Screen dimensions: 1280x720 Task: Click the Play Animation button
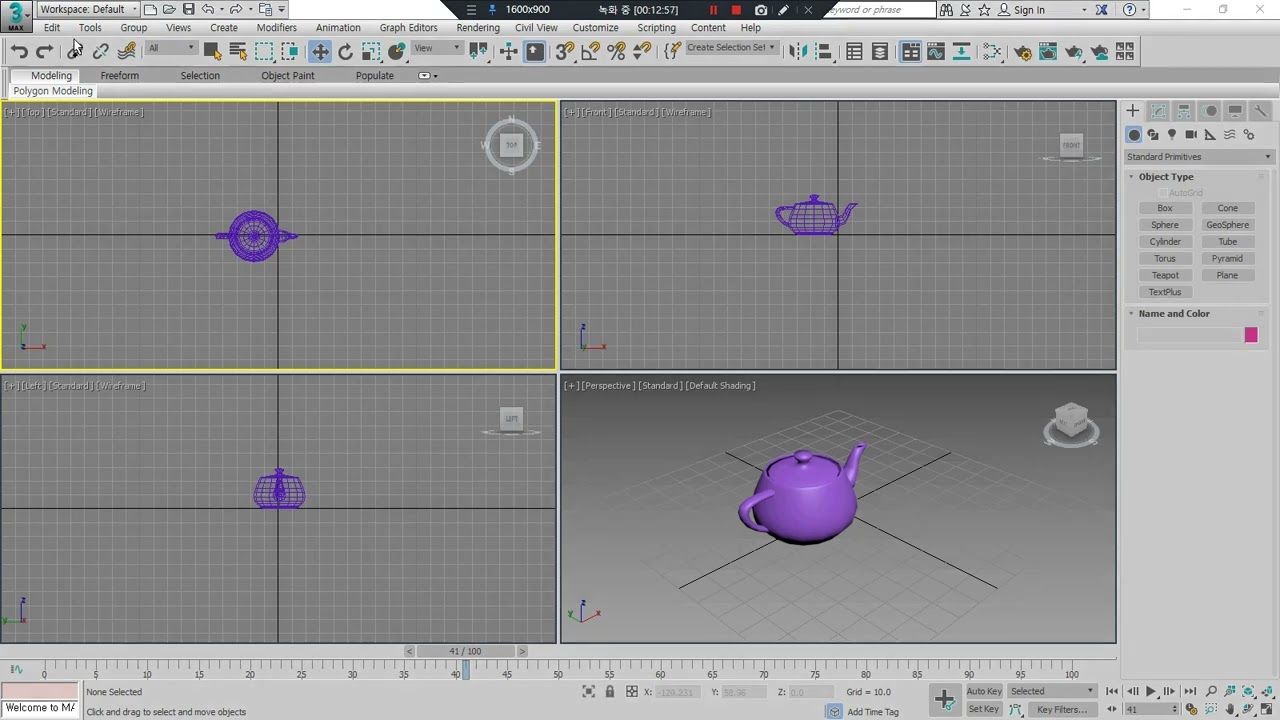pos(1150,691)
